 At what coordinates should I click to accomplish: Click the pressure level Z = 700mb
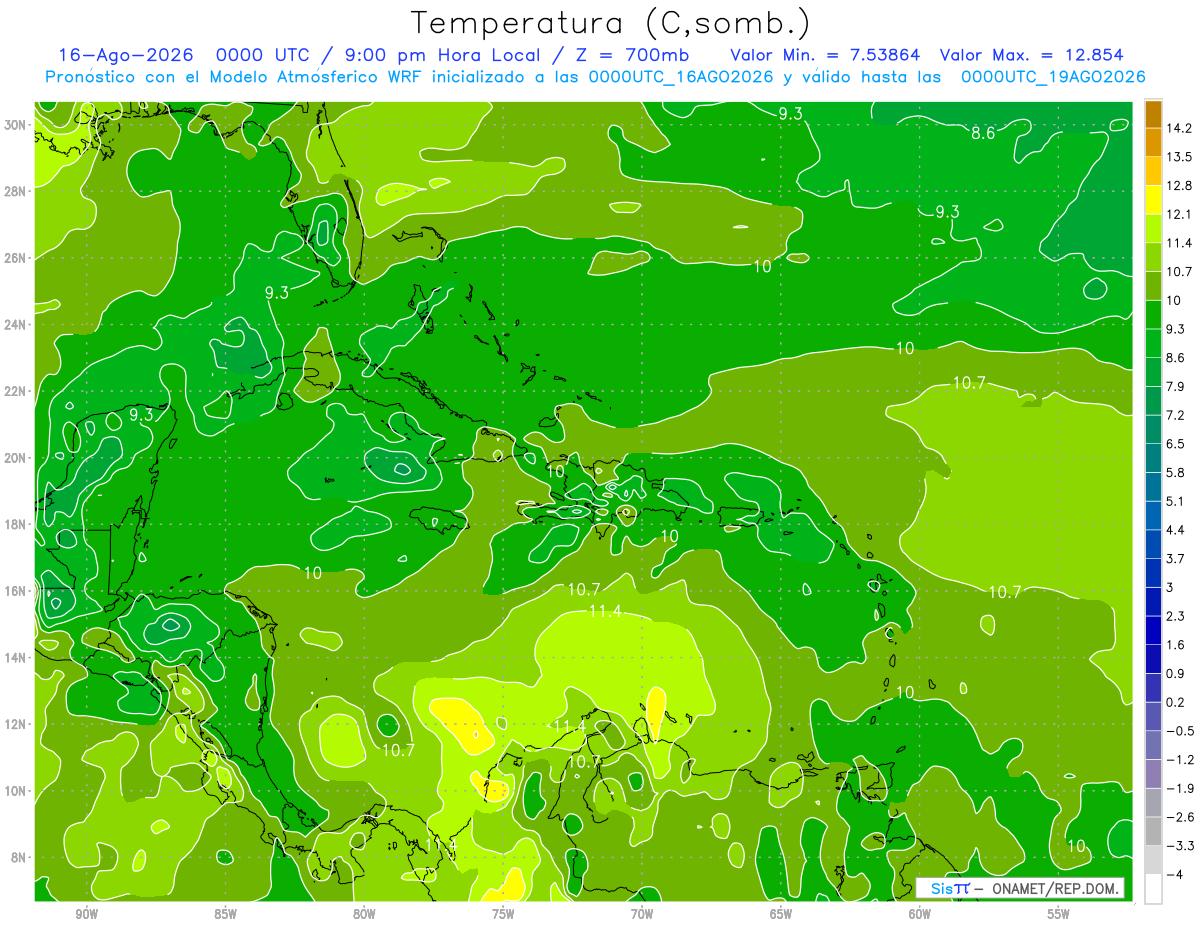(632, 55)
